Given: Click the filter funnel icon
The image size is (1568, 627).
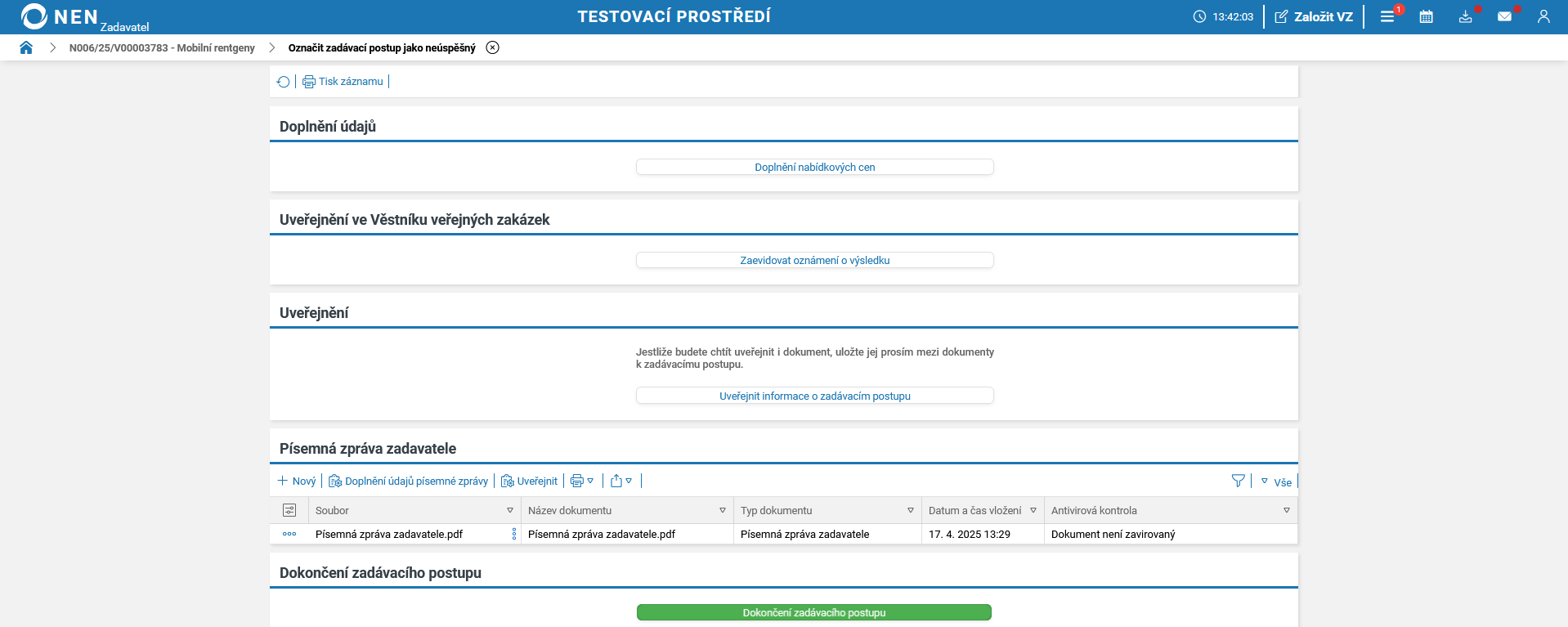Looking at the screenshot, I should point(1239,481).
